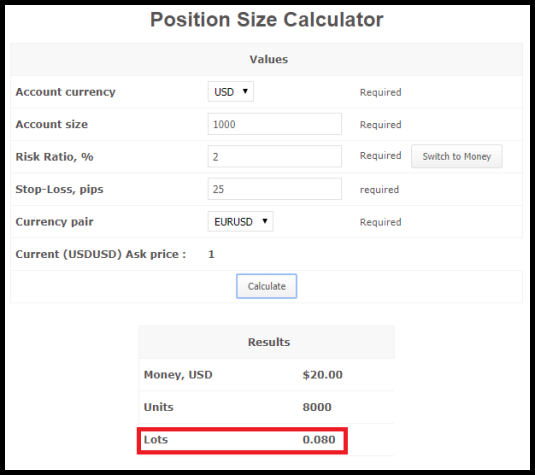Click the Calculate button

click(x=266, y=286)
